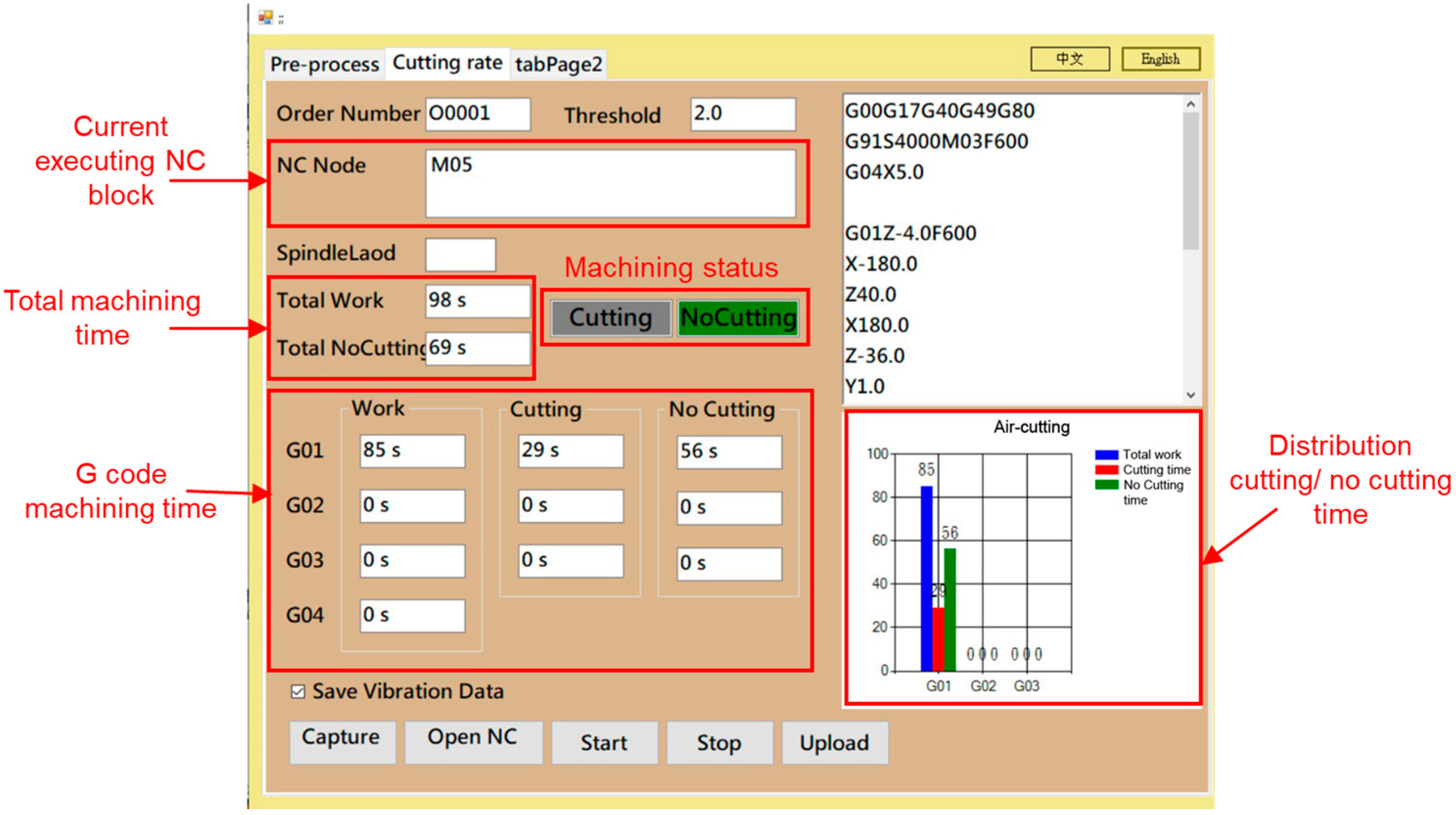
Task: Click the green G01 no cutting bar
Action: click(950, 610)
